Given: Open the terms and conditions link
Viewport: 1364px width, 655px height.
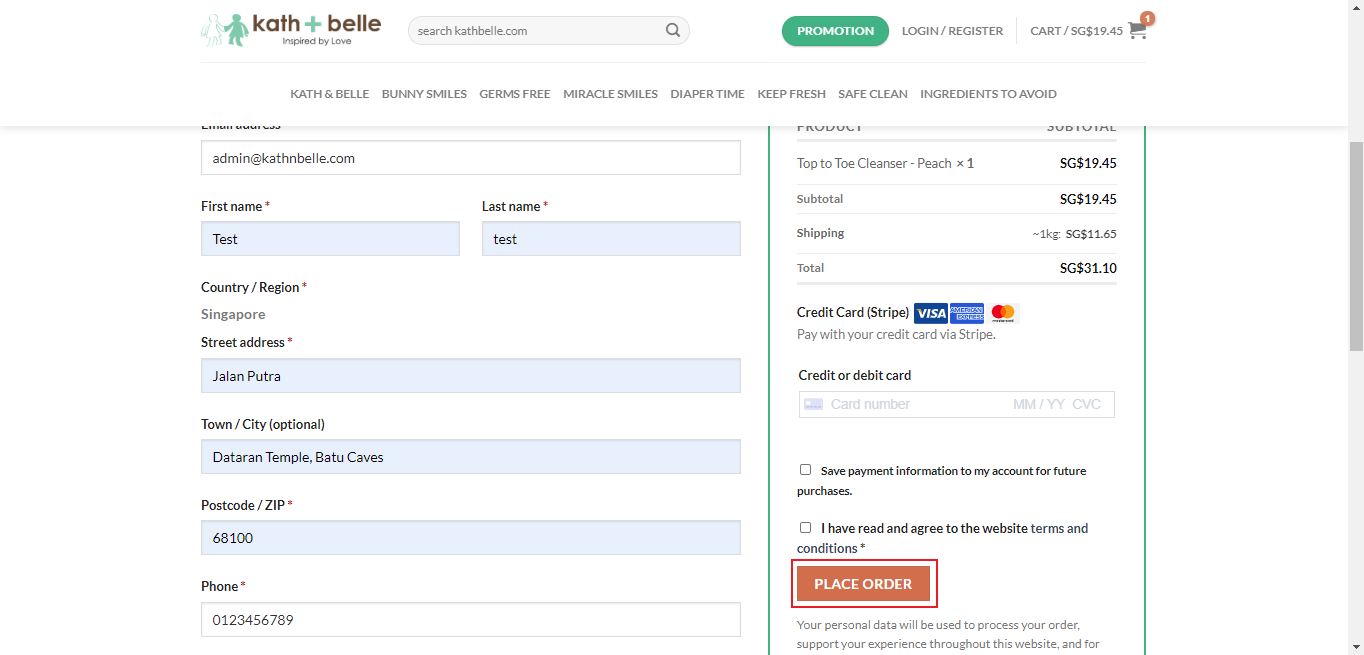Looking at the screenshot, I should pos(1058,528).
